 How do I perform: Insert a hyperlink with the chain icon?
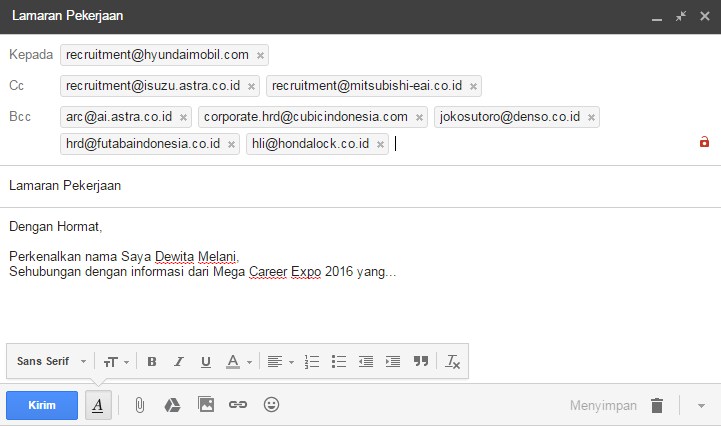click(x=238, y=405)
